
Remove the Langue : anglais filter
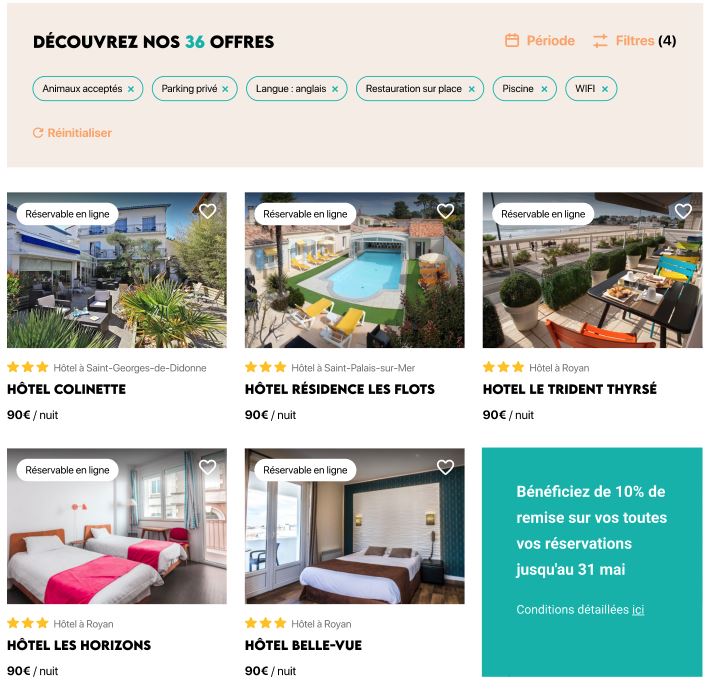[335, 89]
